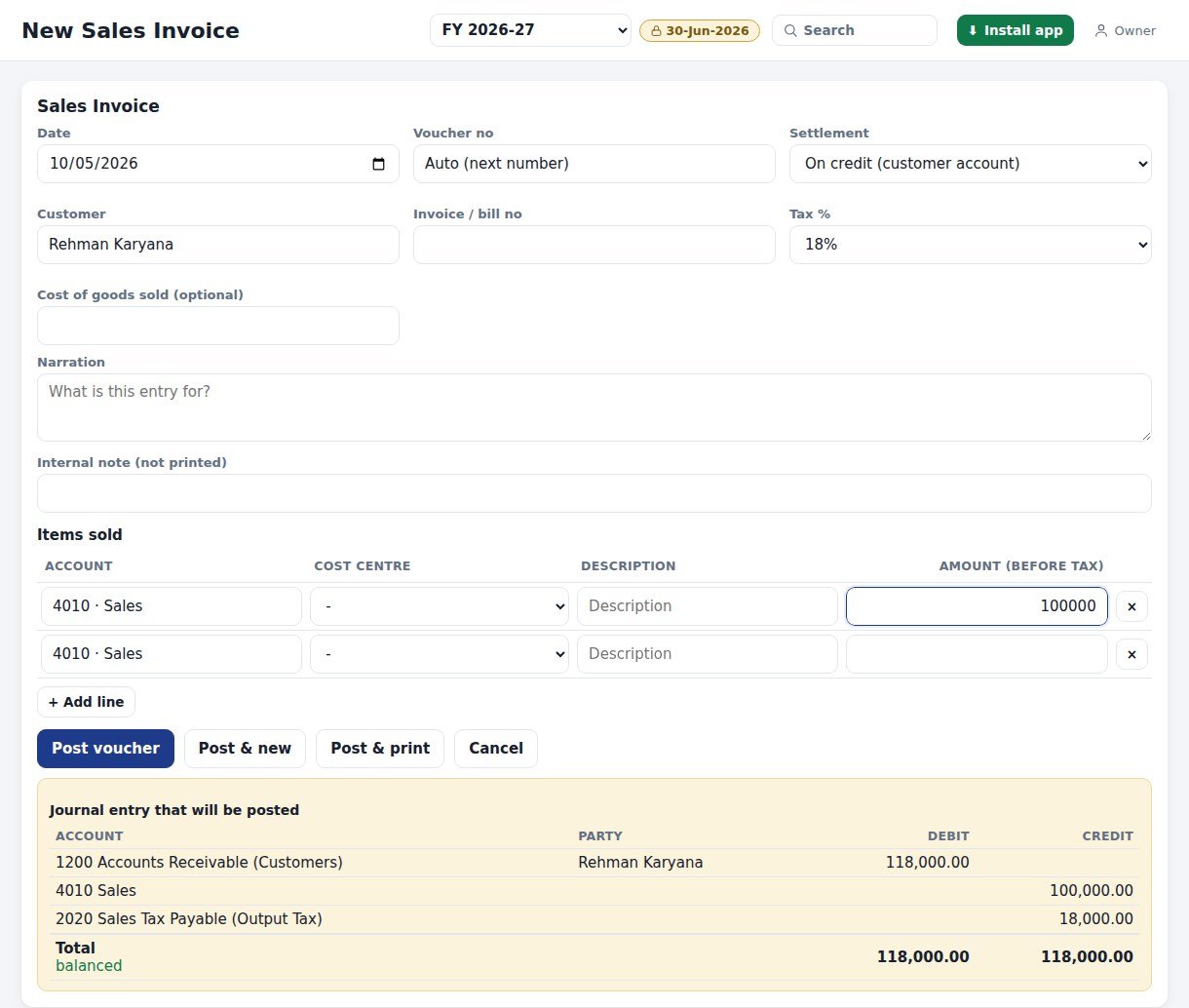Click the Install app button
1189x1008 pixels.
1016,30
